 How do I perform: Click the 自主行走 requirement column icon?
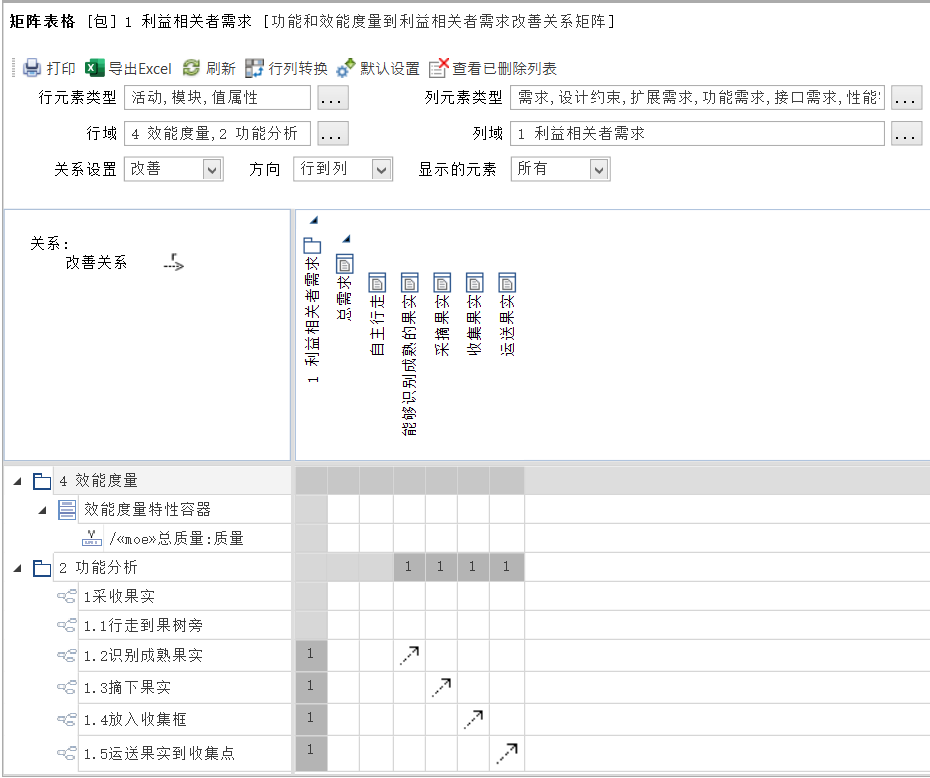(x=377, y=283)
